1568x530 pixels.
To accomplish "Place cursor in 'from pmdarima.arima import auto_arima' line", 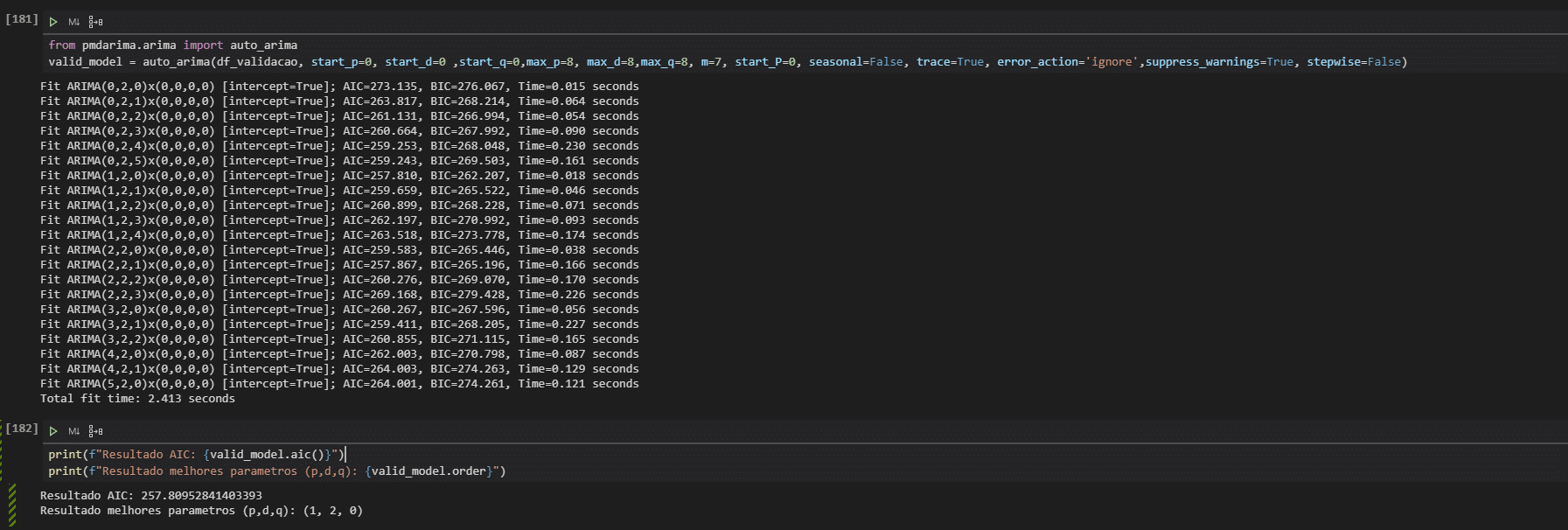I will 173,45.
